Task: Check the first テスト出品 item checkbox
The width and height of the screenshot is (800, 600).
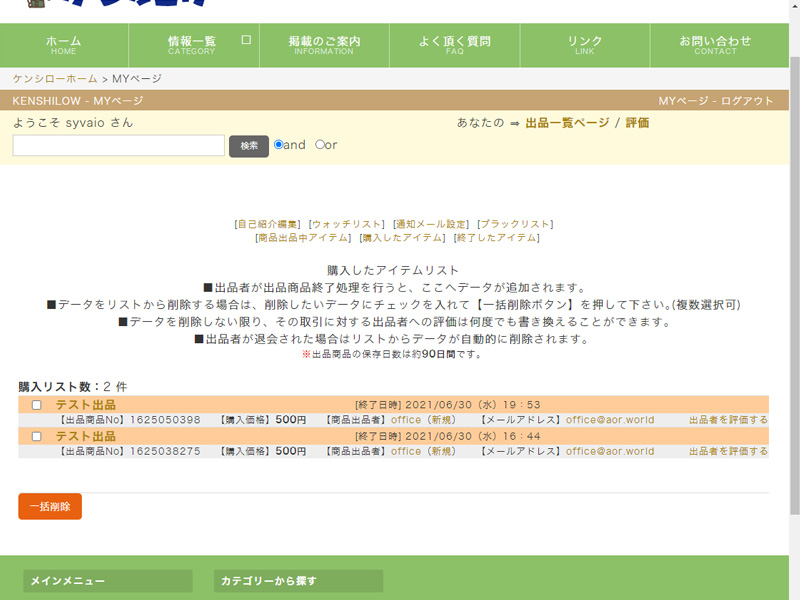Action: click(36, 407)
